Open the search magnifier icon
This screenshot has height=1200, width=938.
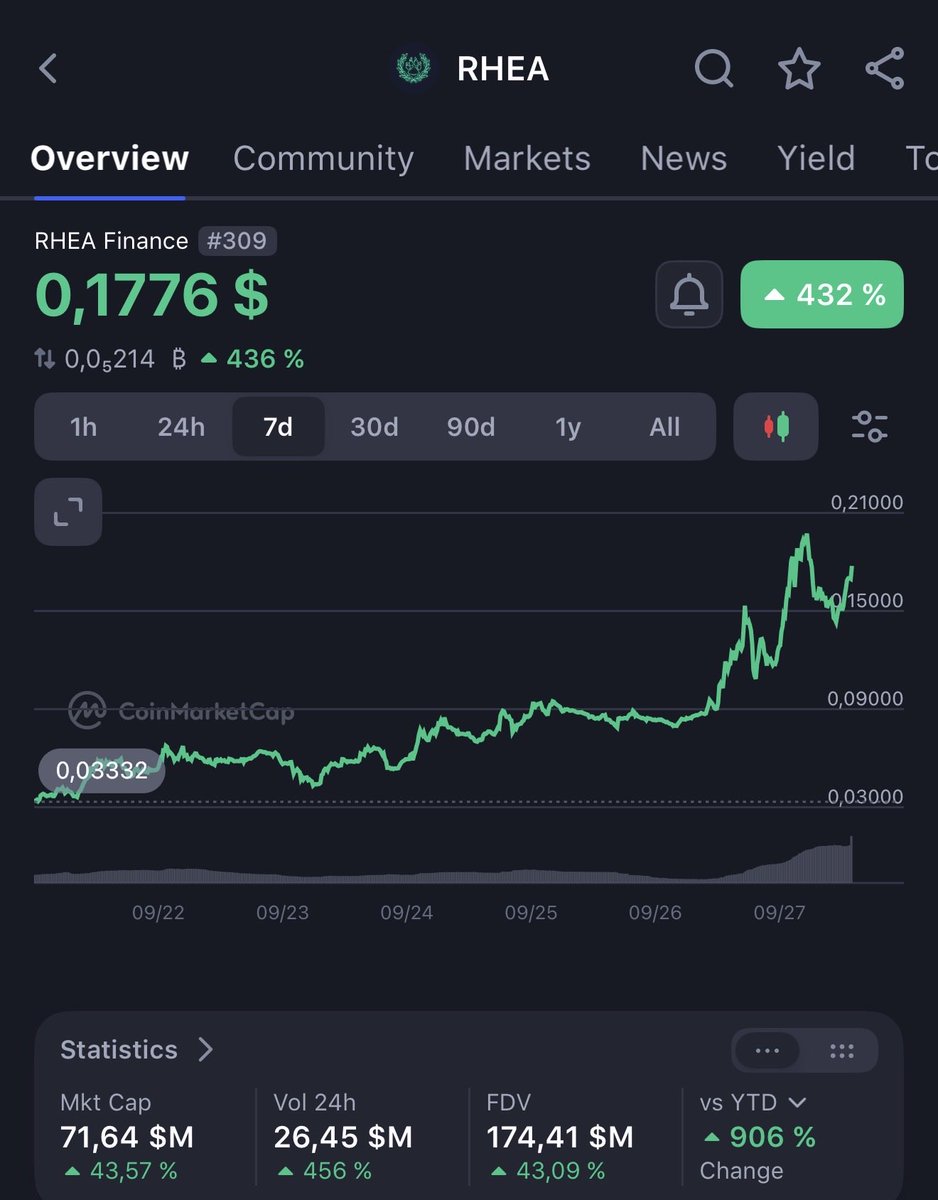[714, 69]
